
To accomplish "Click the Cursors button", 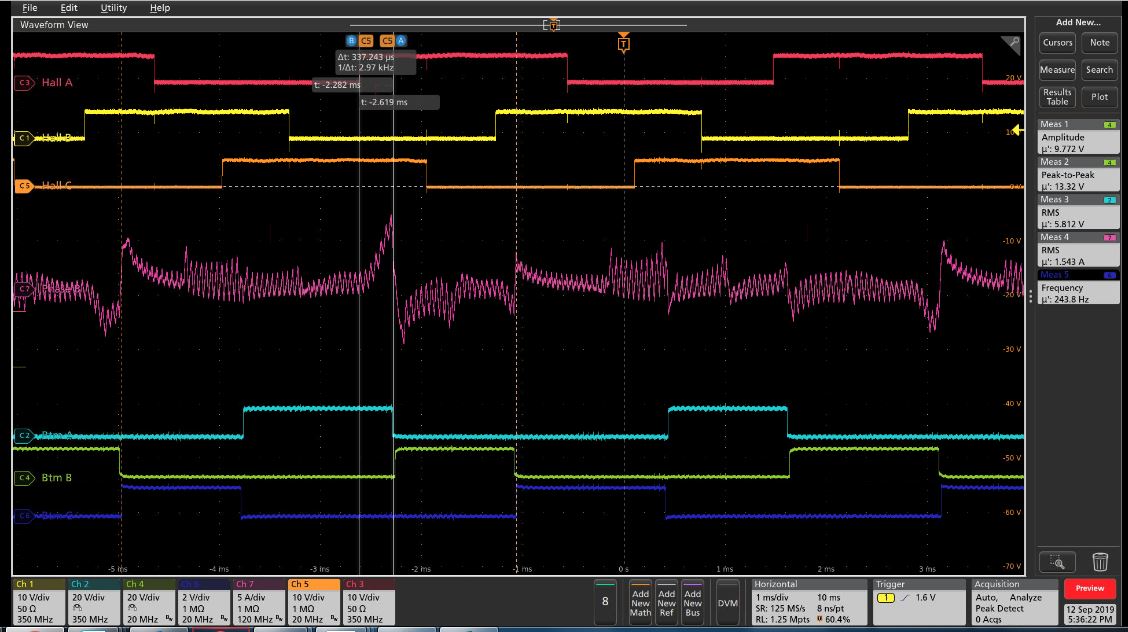I will coord(1058,43).
